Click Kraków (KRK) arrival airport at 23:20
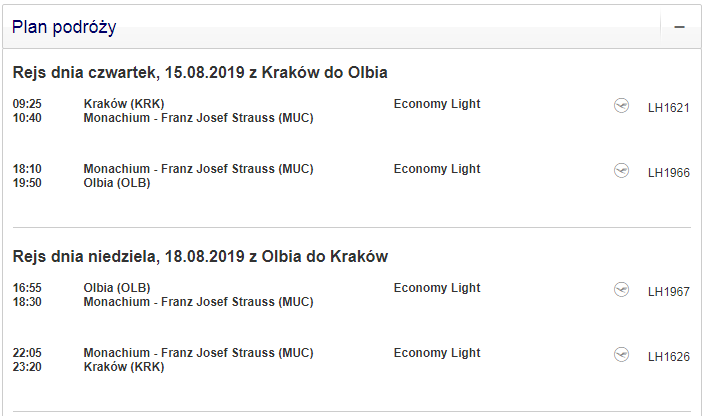This screenshot has height=416, width=706. 124,367
